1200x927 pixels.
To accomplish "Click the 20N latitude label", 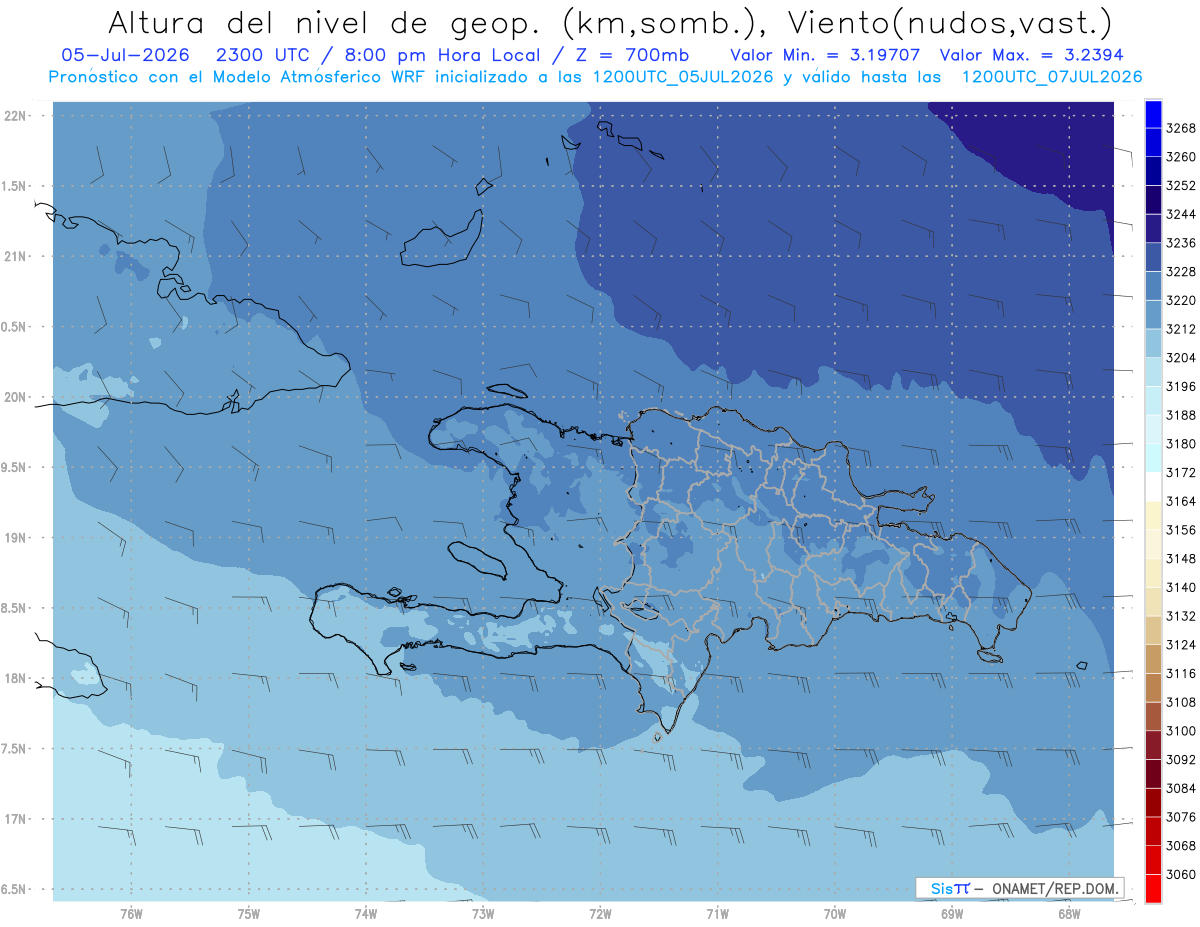I will (x=16, y=397).
